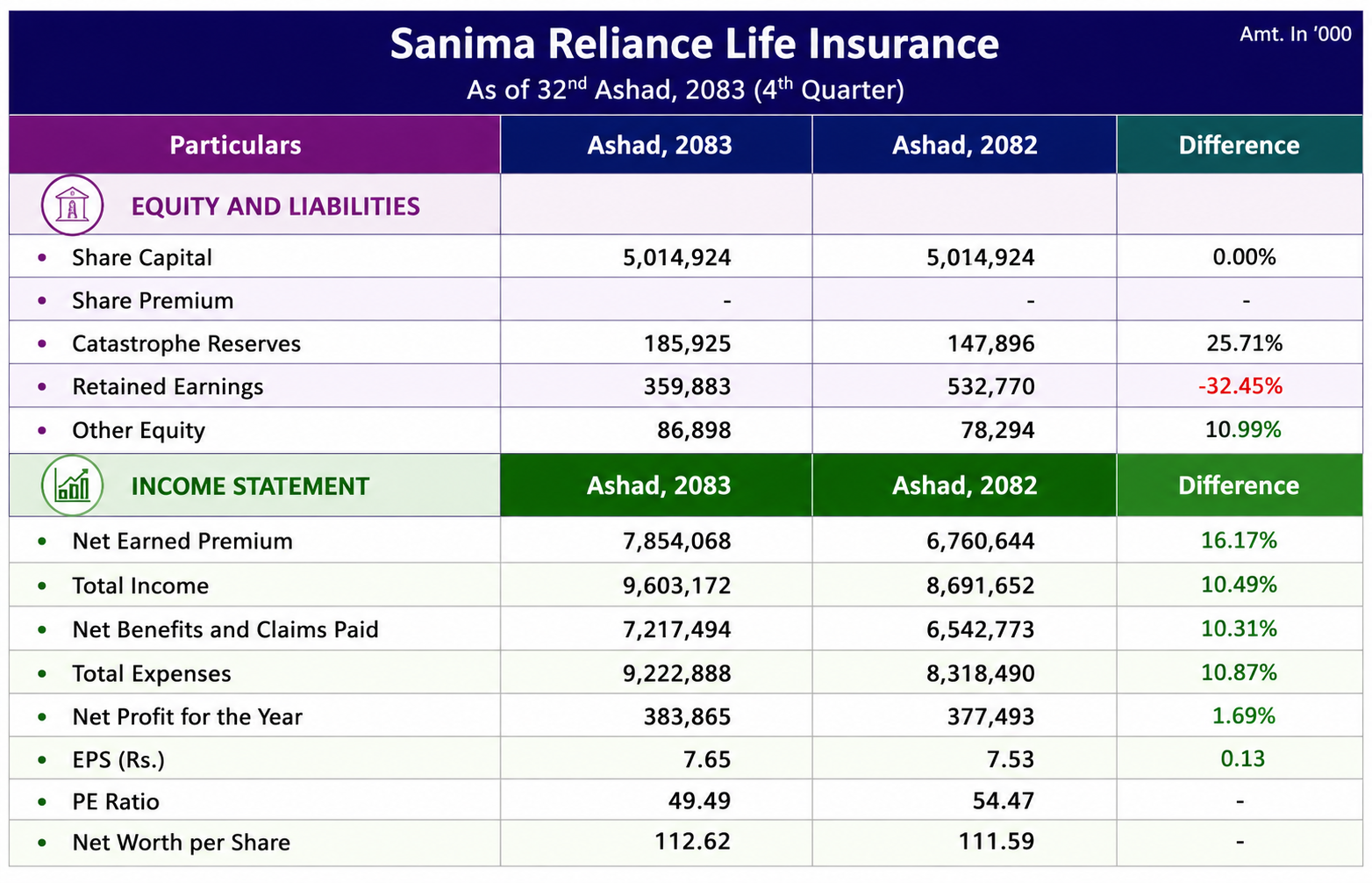Click the bank building icon beside Equity and Liabilities
This screenshot has height=883, width=1372.
pyautogui.click(x=72, y=205)
